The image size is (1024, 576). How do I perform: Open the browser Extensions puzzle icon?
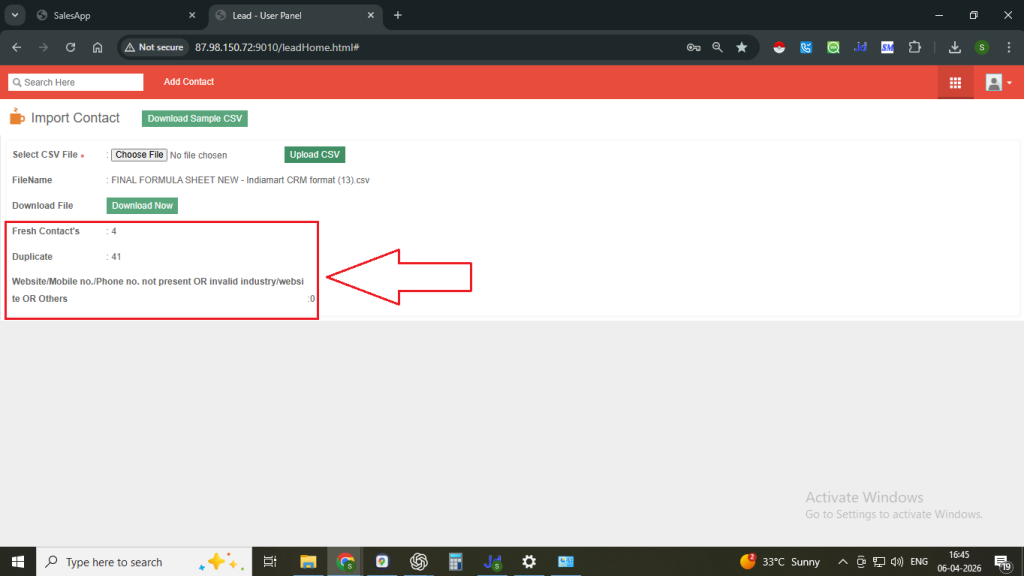click(914, 47)
